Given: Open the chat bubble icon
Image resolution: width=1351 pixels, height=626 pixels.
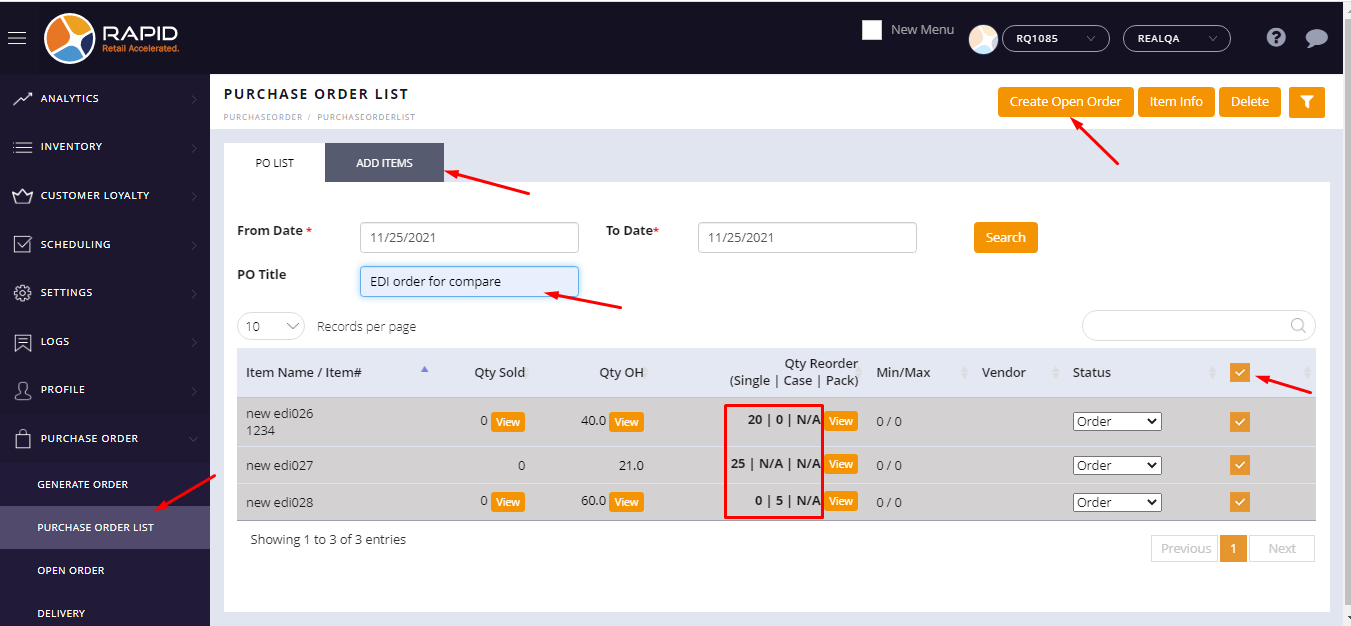Looking at the screenshot, I should 1316,38.
